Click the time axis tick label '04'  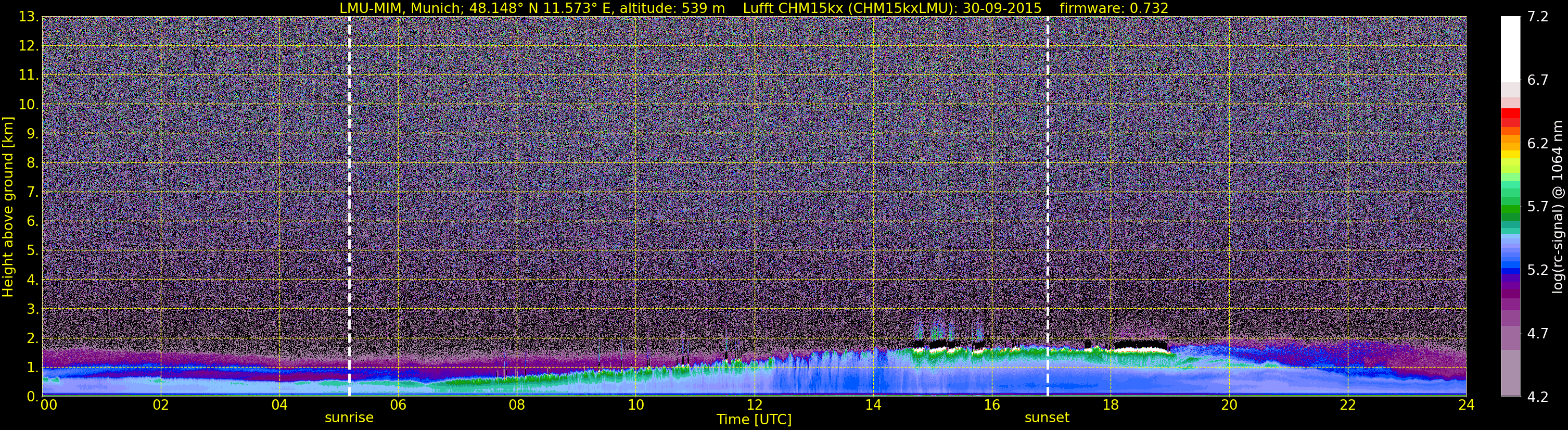[279, 406]
